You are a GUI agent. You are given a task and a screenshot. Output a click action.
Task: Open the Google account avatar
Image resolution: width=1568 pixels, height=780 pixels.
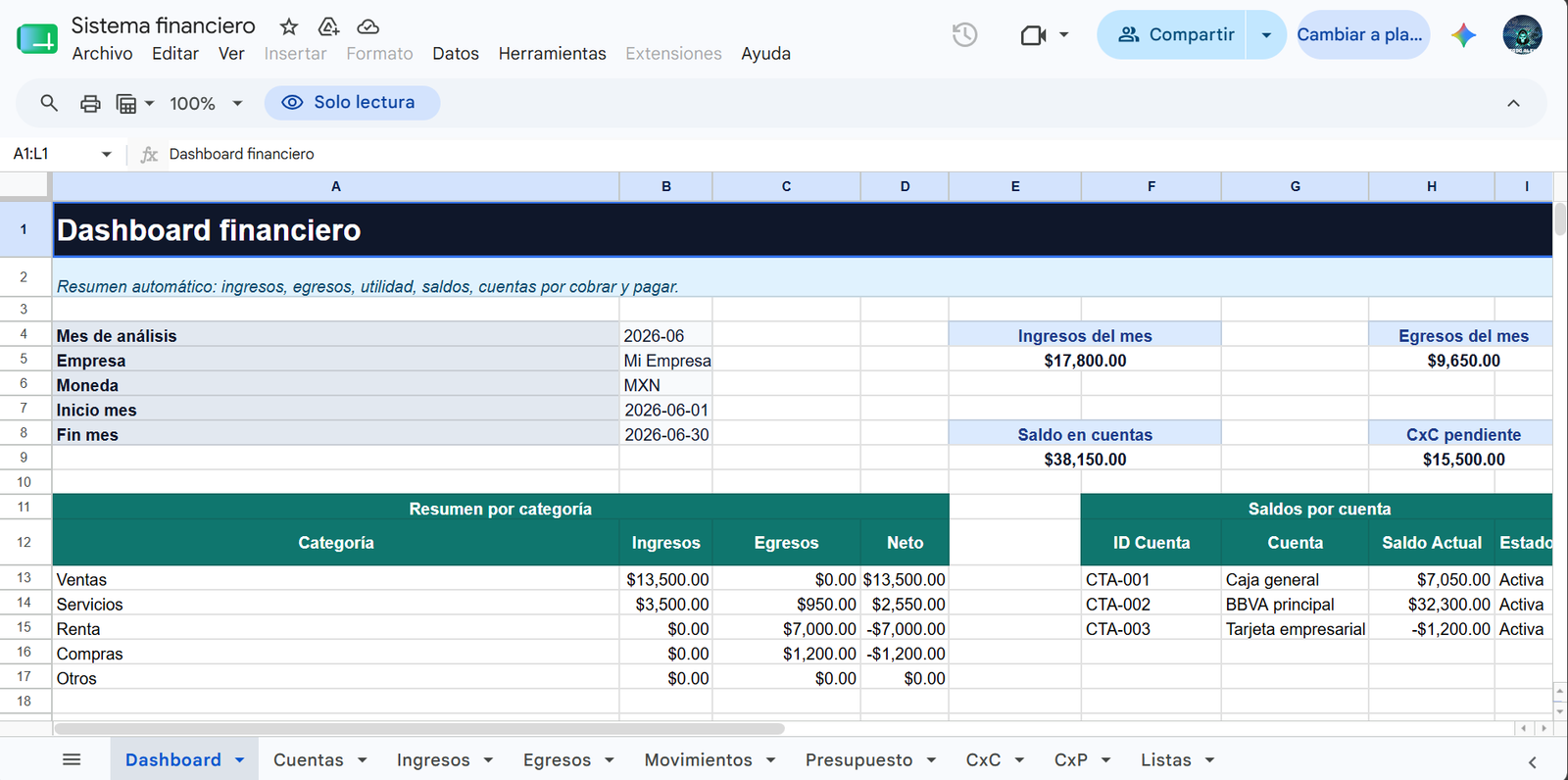[x=1522, y=35]
